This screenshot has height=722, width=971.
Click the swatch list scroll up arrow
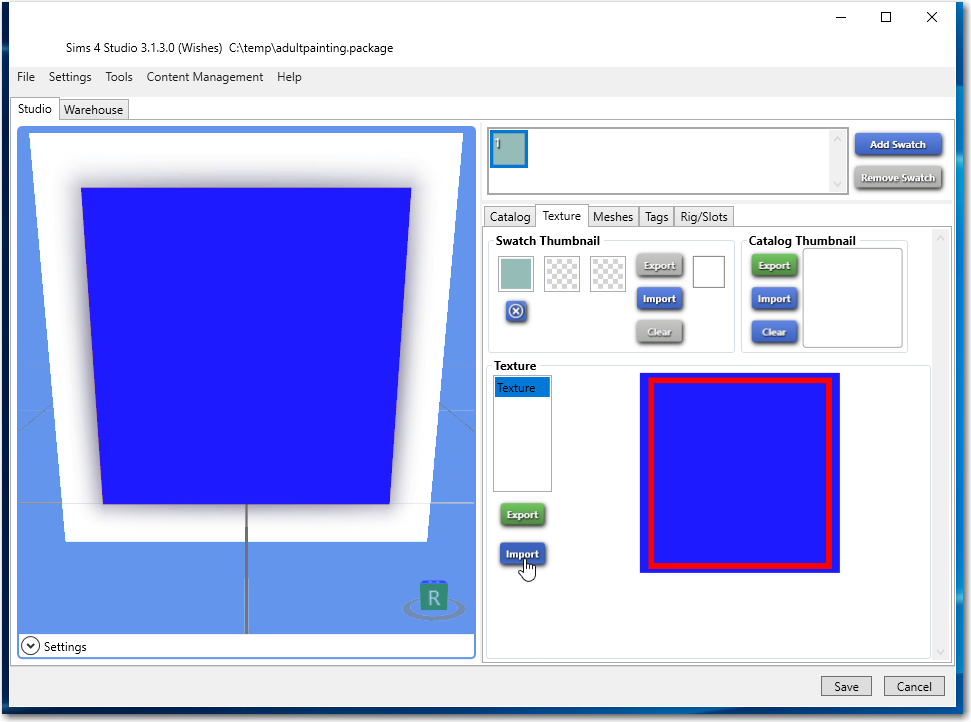[837, 139]
